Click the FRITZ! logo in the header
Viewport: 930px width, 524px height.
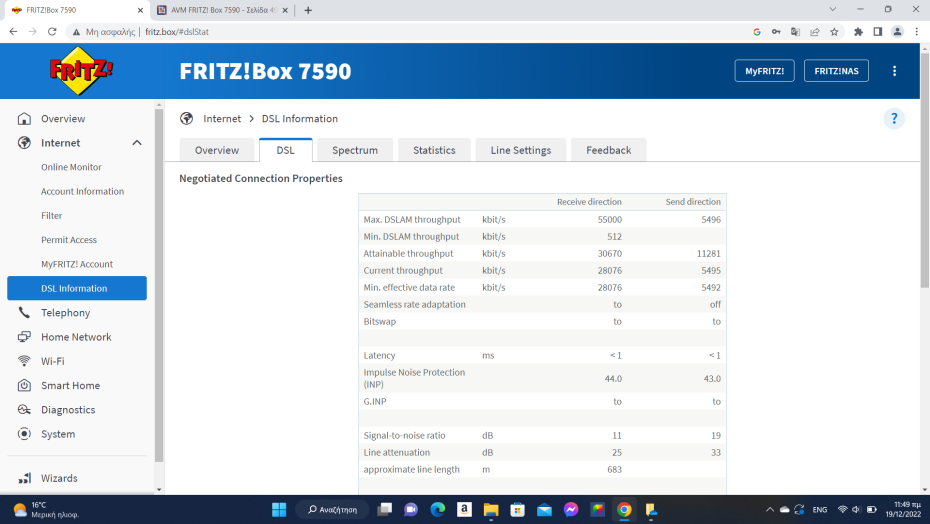pos(81,71)
